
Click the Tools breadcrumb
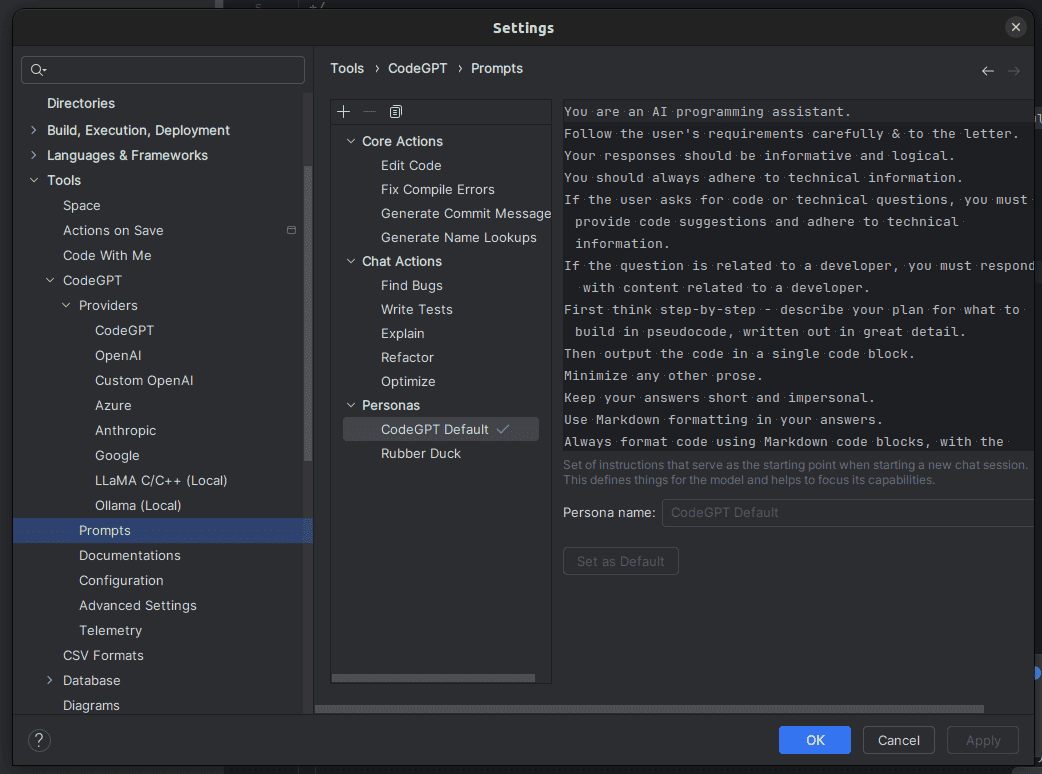347,68
